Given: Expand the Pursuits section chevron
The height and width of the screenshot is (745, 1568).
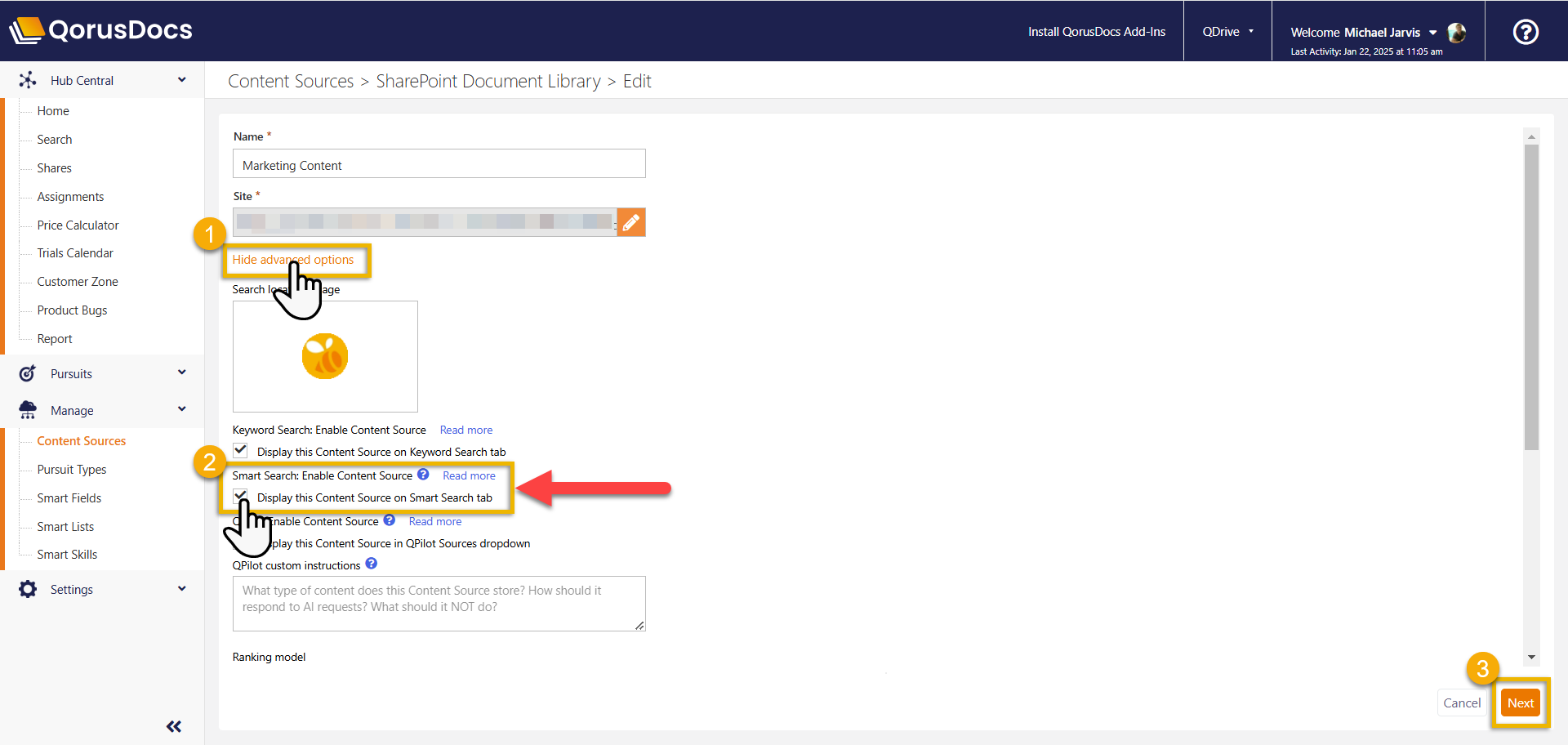Looking at the screenshot, I should tap(182, 372).
